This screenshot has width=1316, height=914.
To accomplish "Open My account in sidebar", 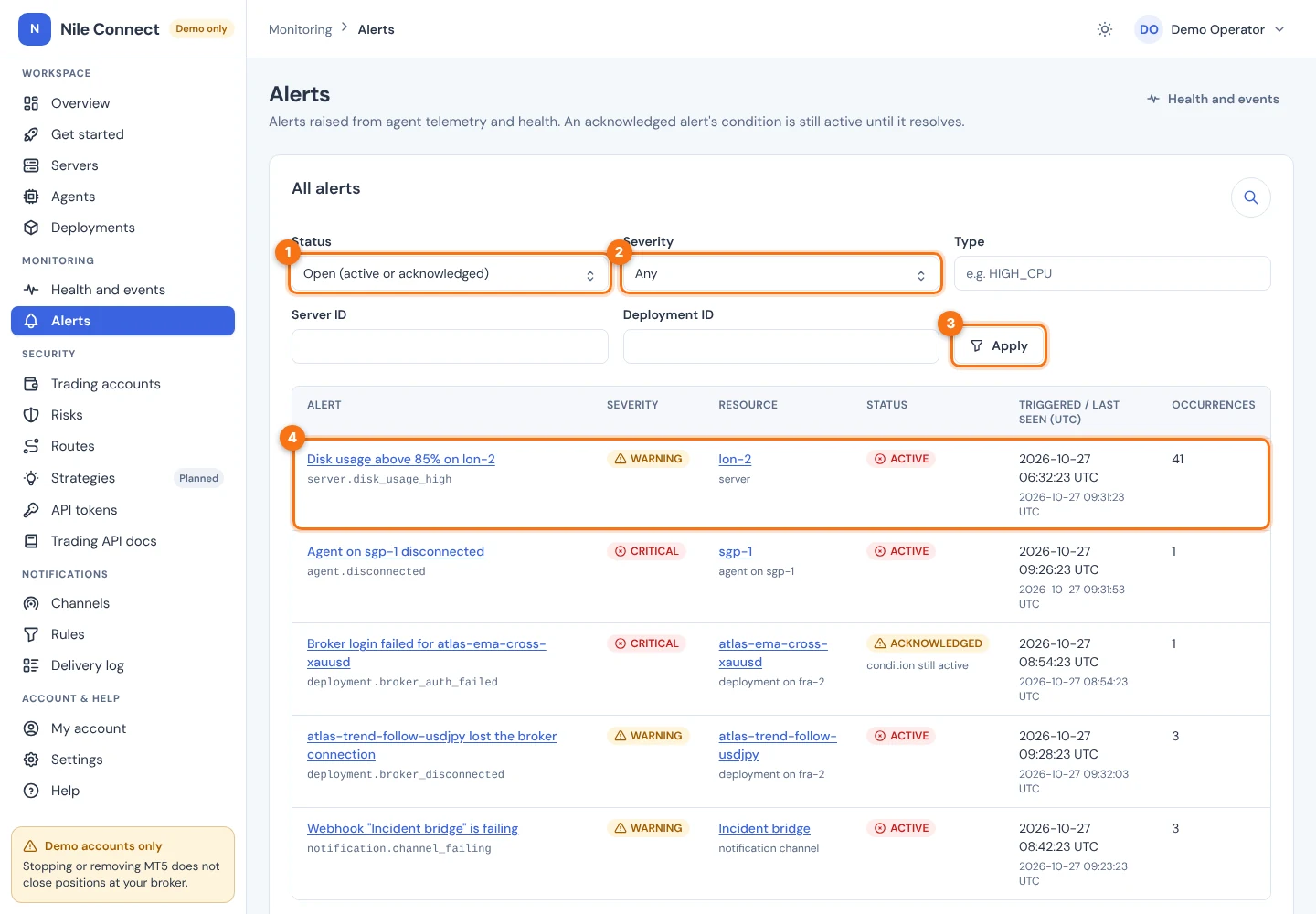I will (x=122, y=728).
